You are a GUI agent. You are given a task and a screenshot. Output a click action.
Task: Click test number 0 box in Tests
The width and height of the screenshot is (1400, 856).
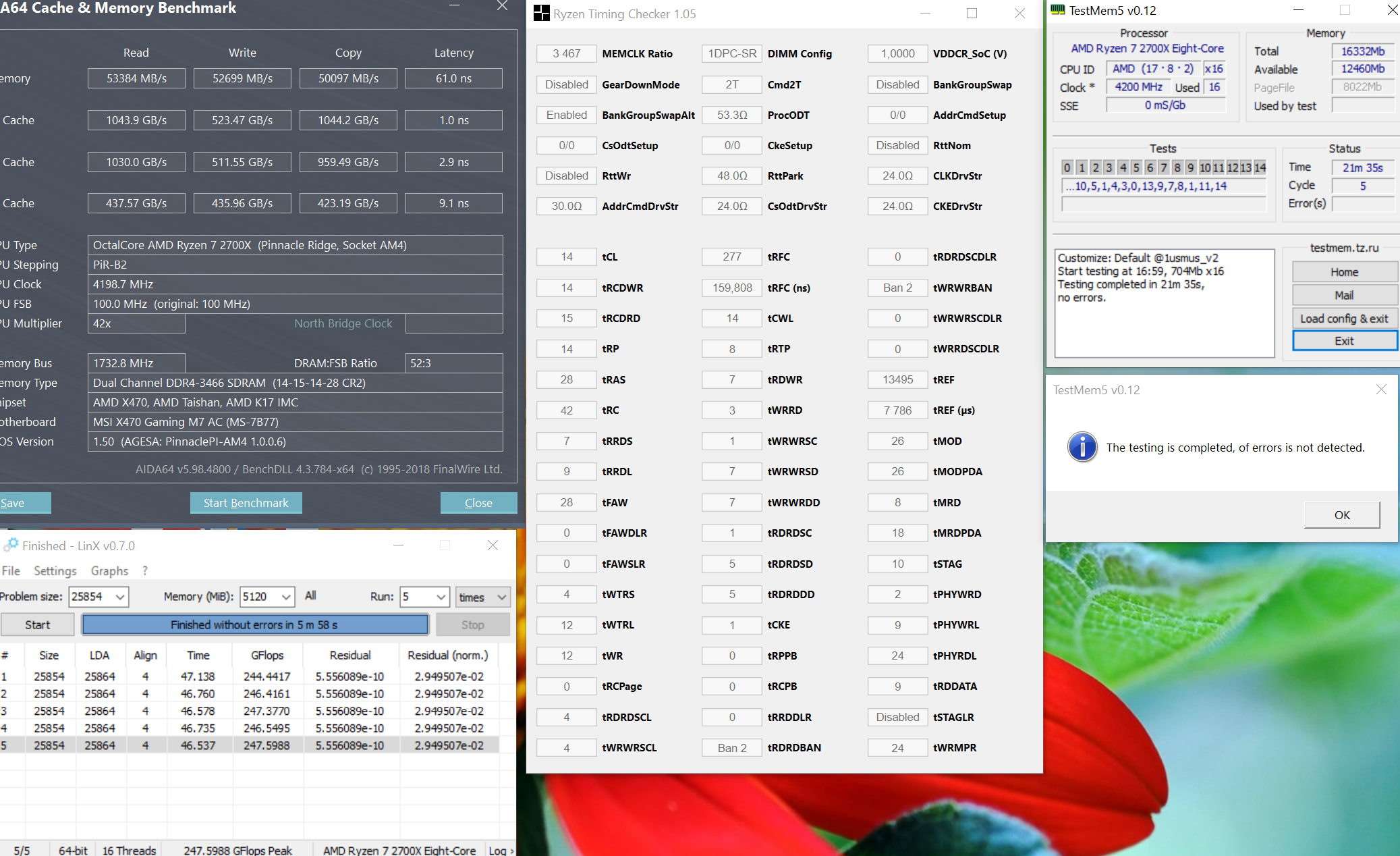(1067, 167)
